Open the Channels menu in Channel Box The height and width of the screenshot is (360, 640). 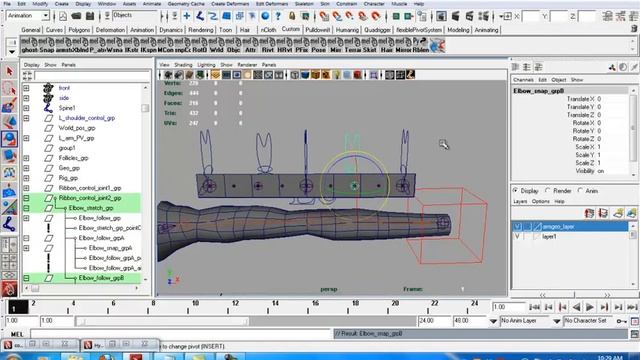(x=523, y=80)
